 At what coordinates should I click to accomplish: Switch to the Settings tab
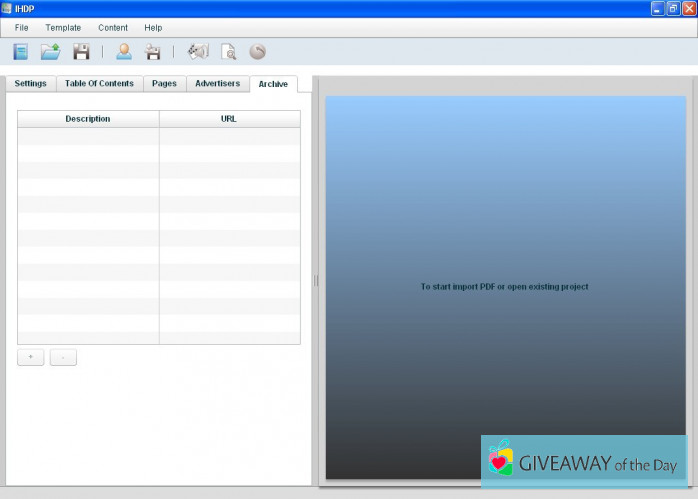point(30,84)
